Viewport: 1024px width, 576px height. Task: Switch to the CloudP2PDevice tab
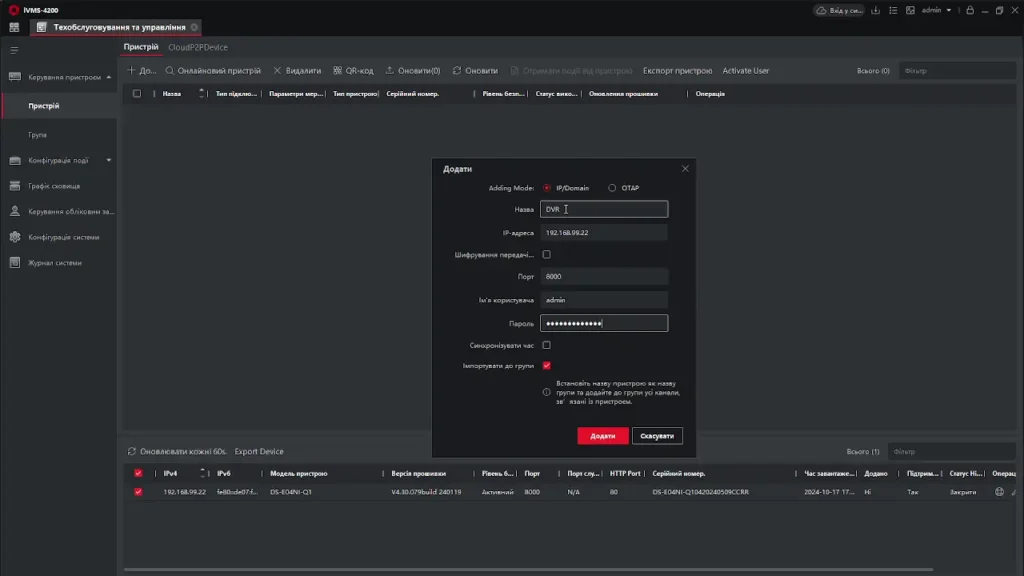[x=198, y=47]
